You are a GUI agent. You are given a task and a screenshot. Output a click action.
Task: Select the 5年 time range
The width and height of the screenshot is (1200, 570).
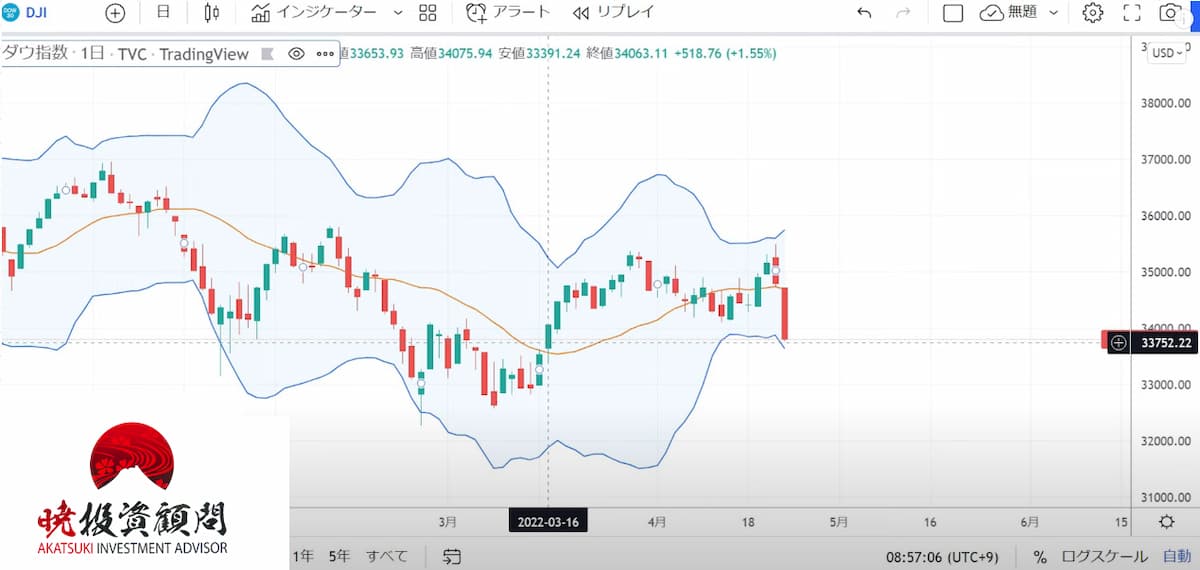pyautogui.click(x=340, y=556)
